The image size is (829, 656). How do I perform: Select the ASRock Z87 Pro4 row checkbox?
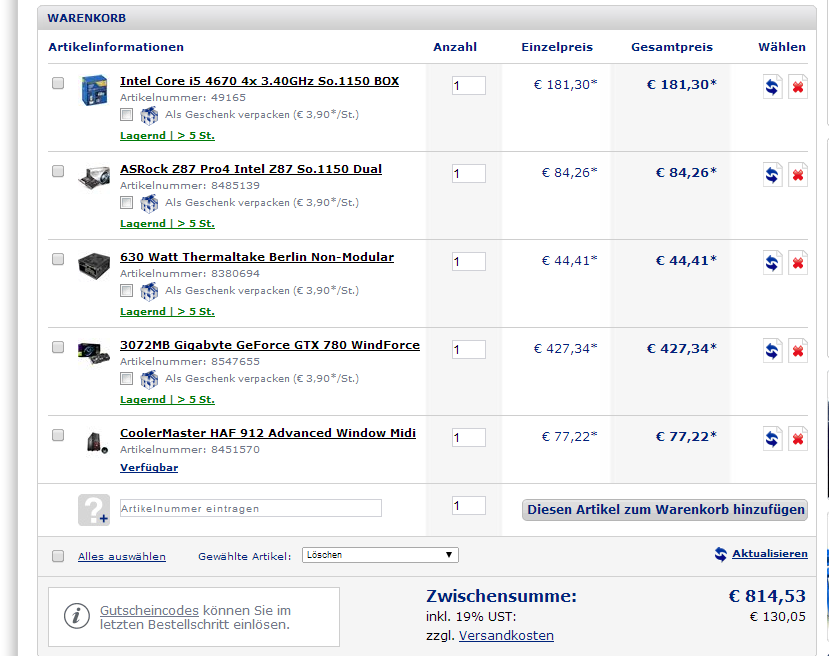point(58,171)
